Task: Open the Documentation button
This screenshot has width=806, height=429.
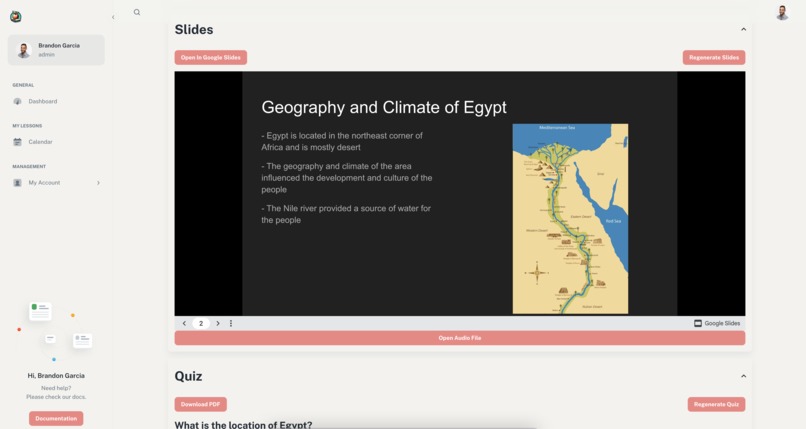Action: 56,419
